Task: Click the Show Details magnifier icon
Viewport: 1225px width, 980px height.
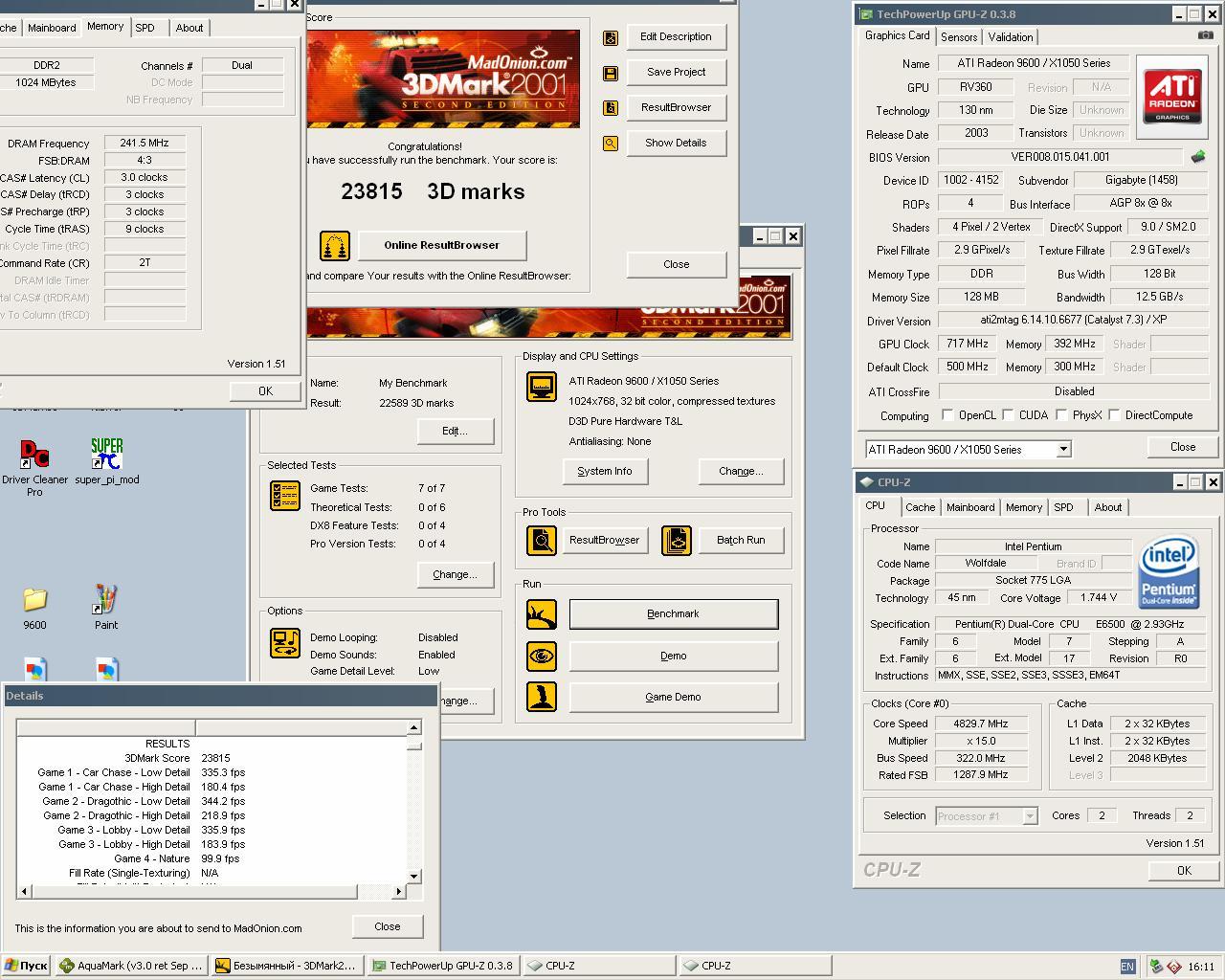Action: point(611,144)
